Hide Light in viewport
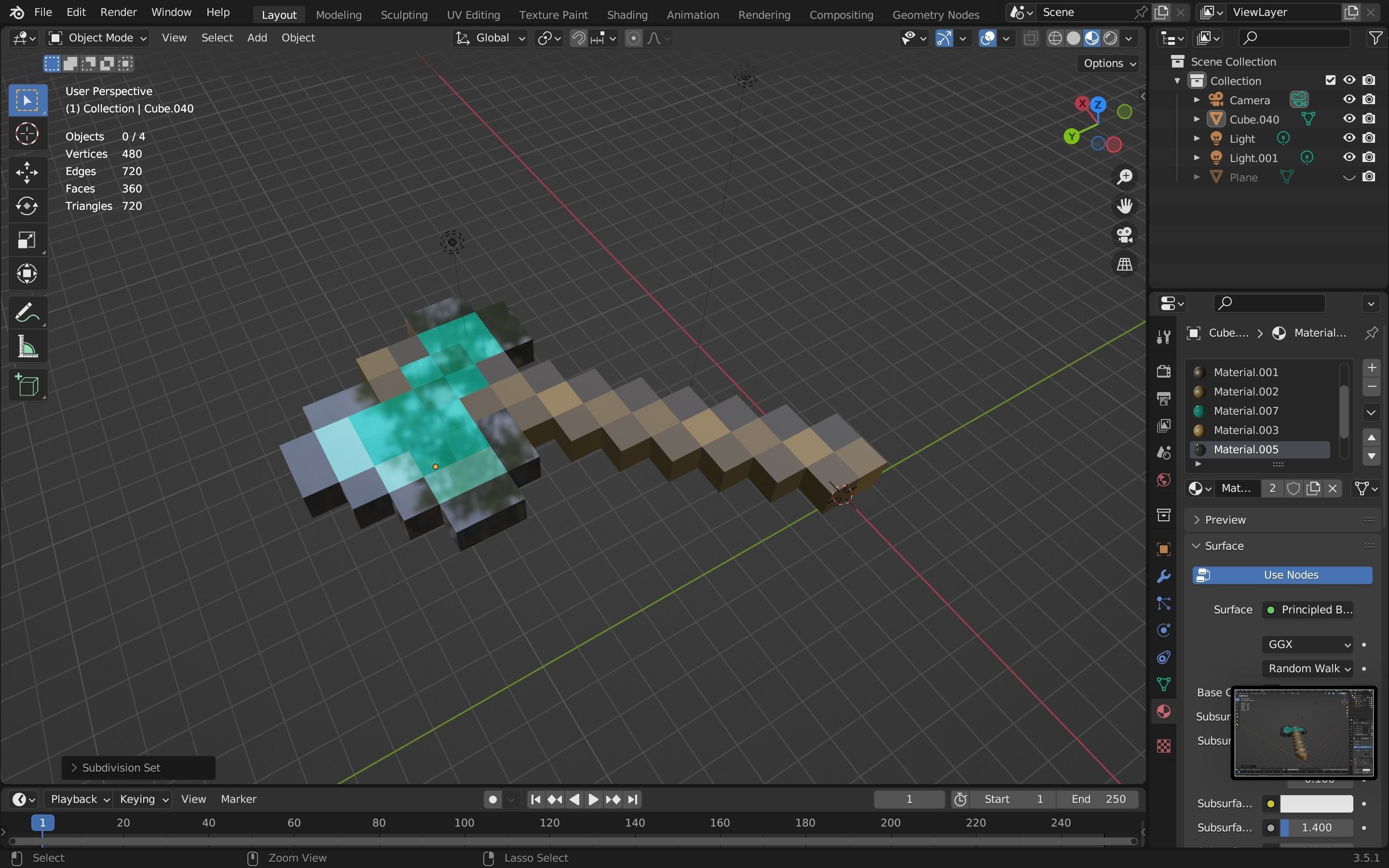The height and width of the screenshot is (868, 1389). 1349,138
